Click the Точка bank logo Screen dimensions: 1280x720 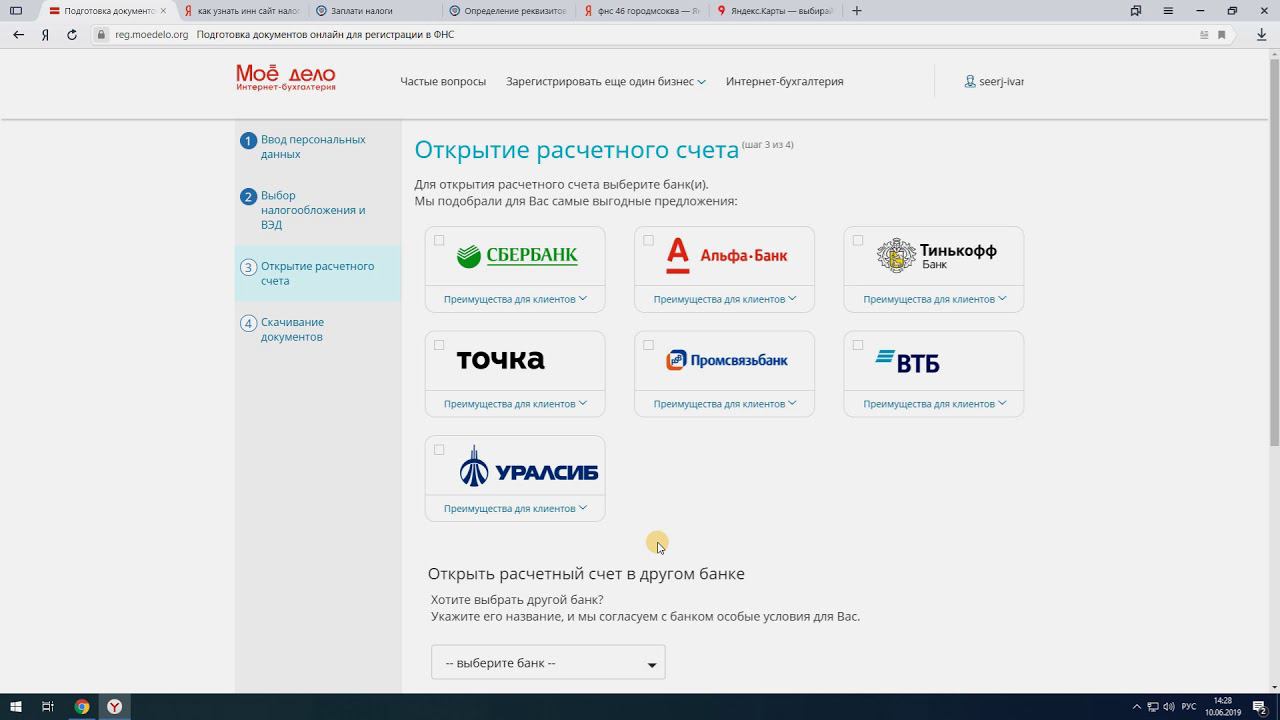click(x=500, y=360)
